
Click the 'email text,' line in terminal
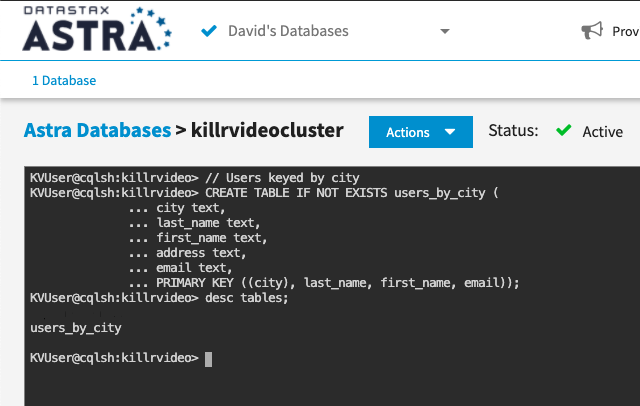[x=194, y=268]
